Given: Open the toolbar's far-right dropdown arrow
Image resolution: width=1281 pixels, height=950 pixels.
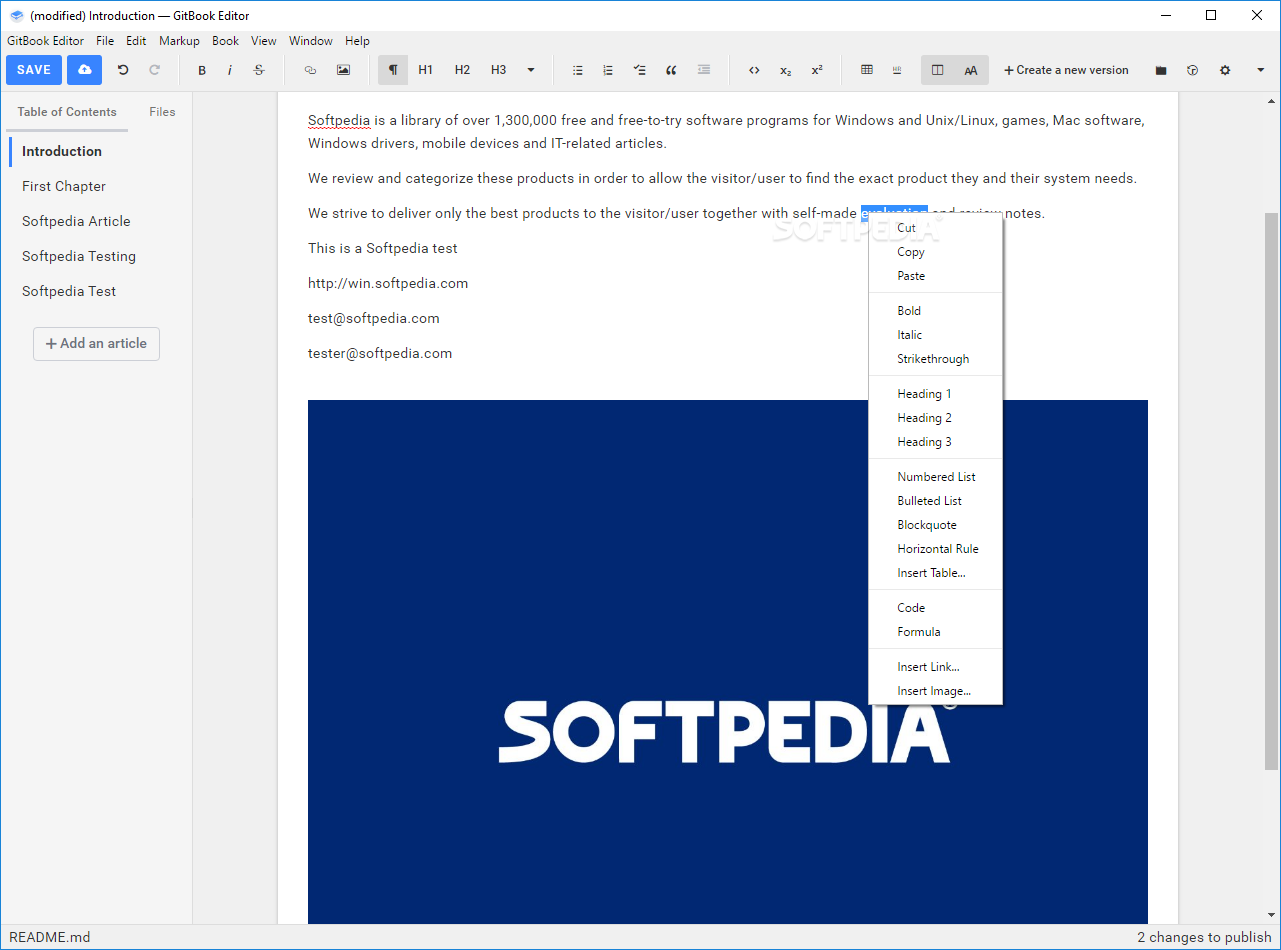Looking at the screenshot, I should [x=1260, y=70].
